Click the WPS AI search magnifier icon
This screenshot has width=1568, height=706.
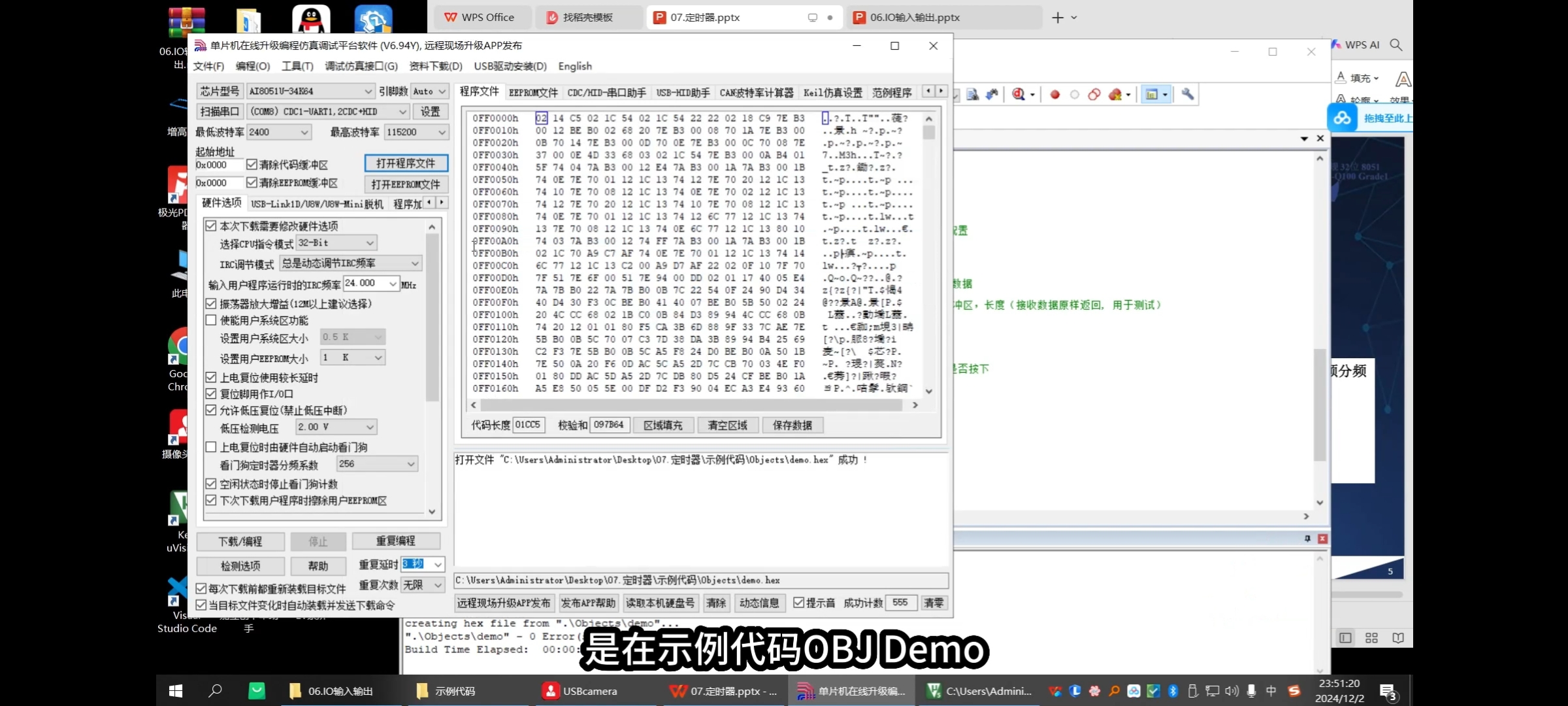click(1396, 44)
